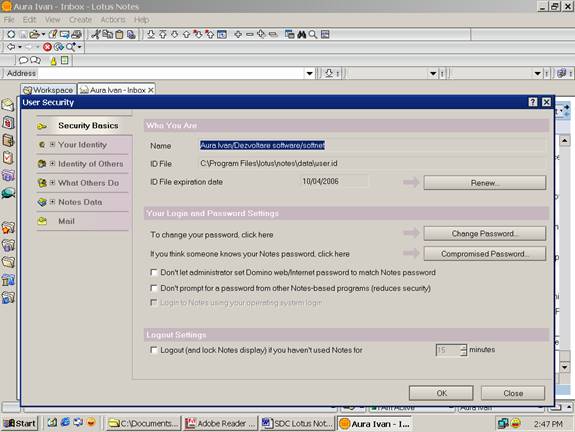This screenshot has height=432, width=575.
Task: Click the clipboard Paste icon in toolbar
Action: click(119, 34)
